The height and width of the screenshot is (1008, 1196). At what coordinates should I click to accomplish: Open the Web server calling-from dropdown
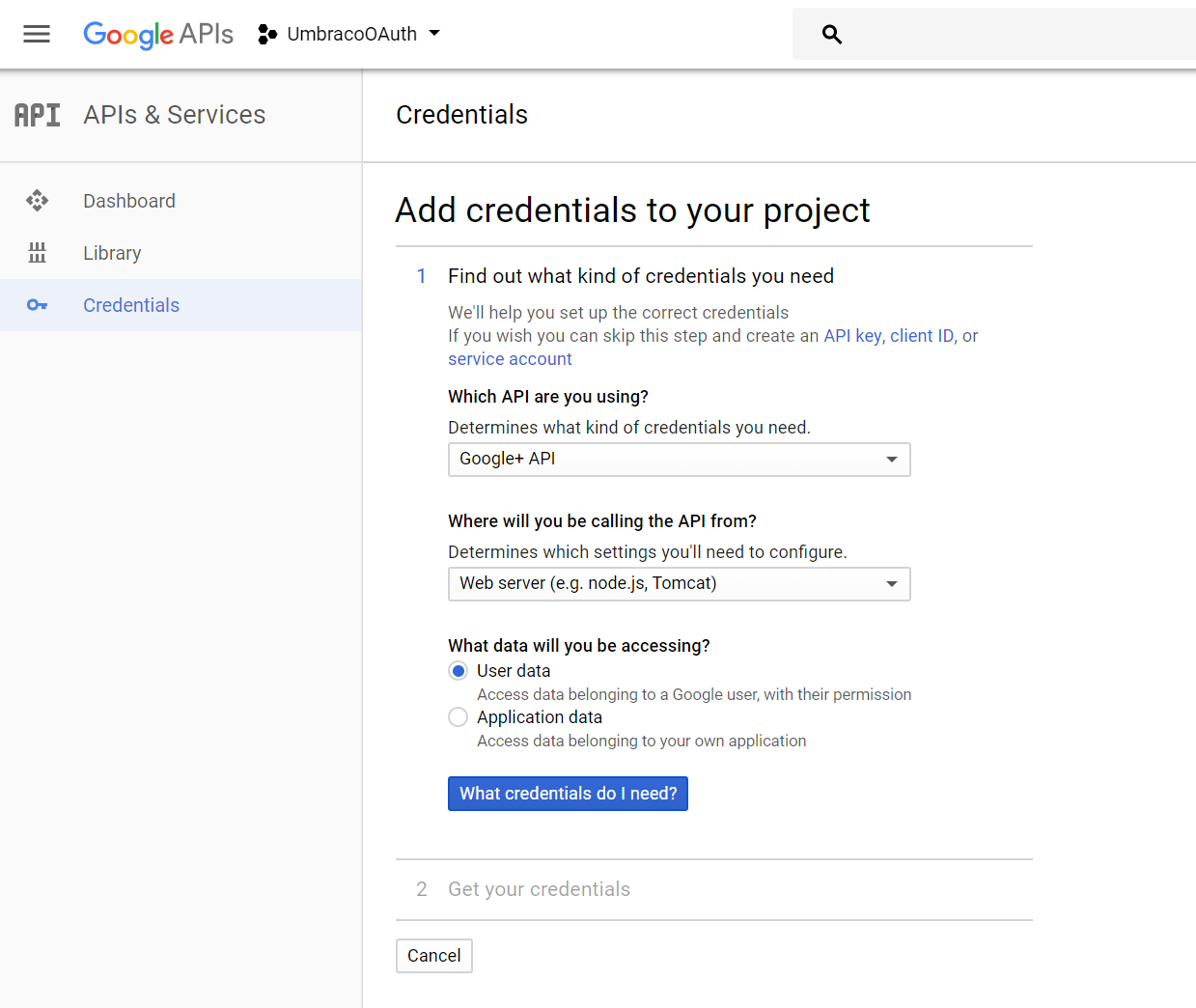(680, 584)
